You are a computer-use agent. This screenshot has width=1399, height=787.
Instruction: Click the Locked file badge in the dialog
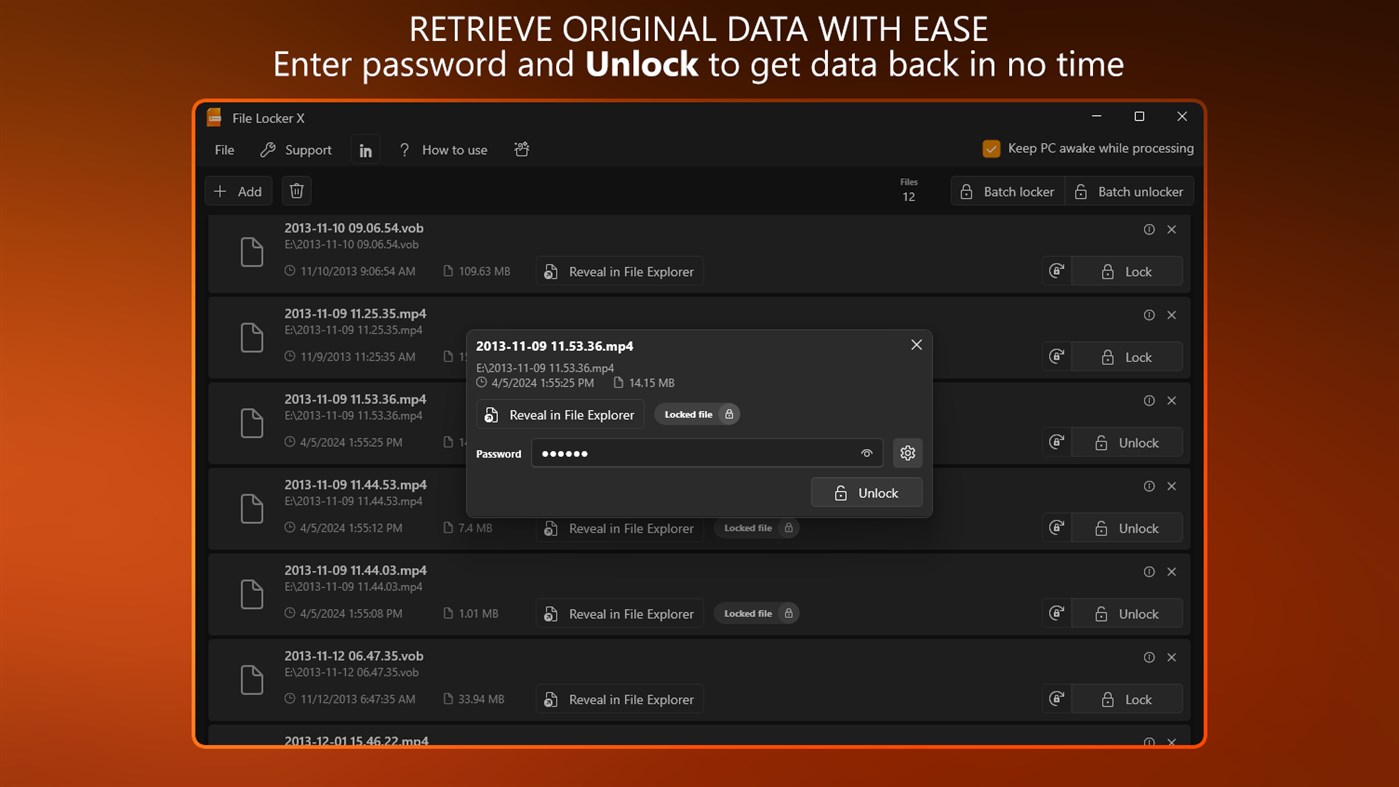tap(697, 413)
